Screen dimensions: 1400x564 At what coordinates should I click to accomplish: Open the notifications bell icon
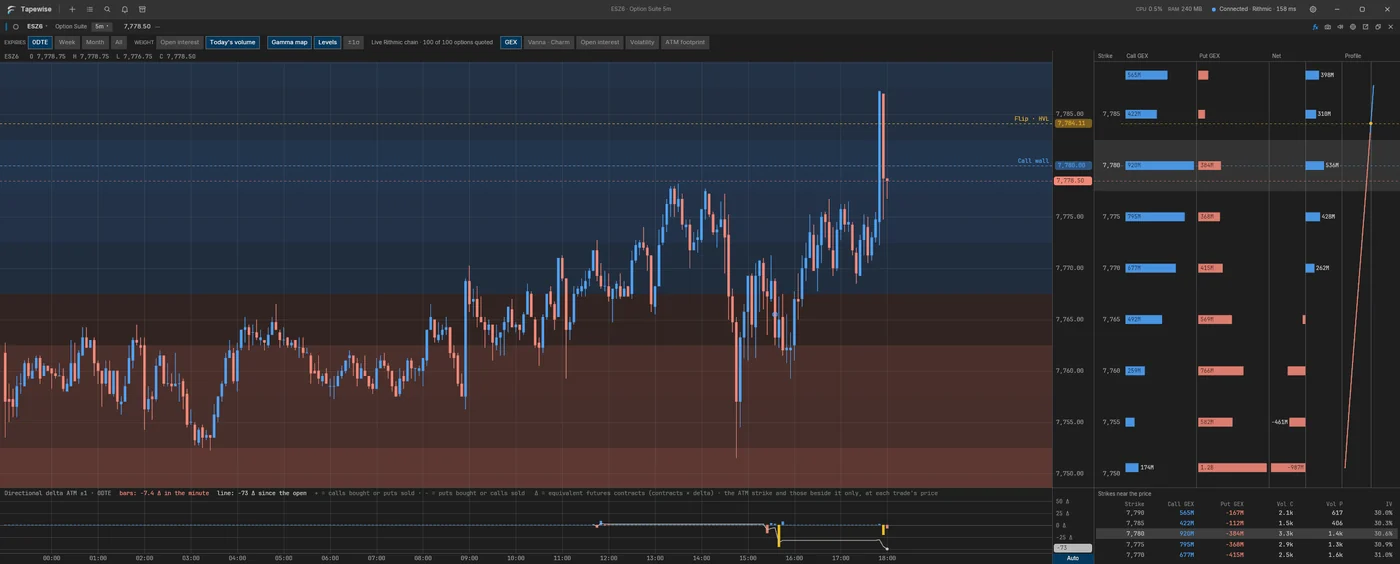[x=125, y=9]
